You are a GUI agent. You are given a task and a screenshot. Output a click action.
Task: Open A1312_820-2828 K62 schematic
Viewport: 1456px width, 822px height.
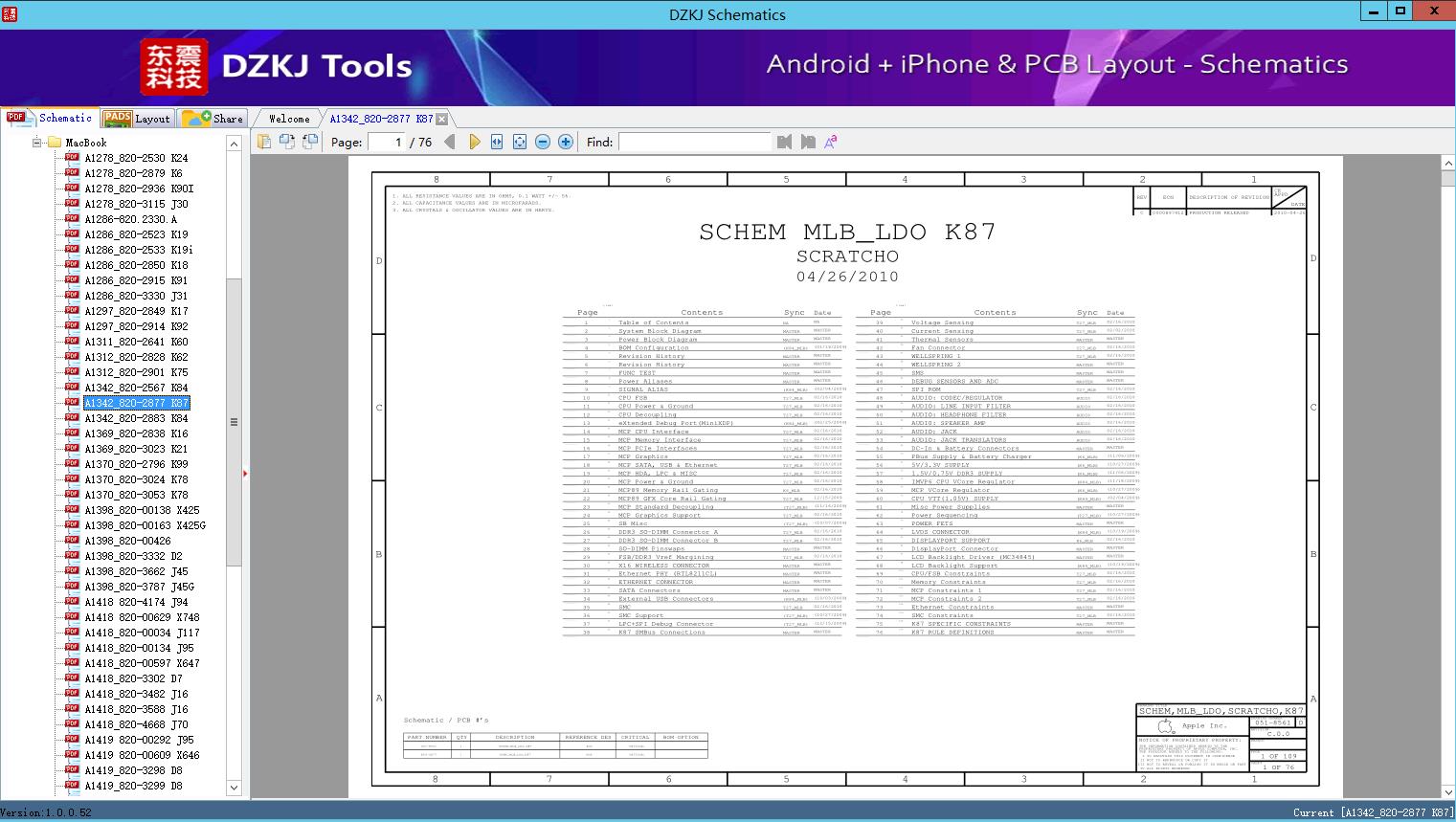click(136, 357)
